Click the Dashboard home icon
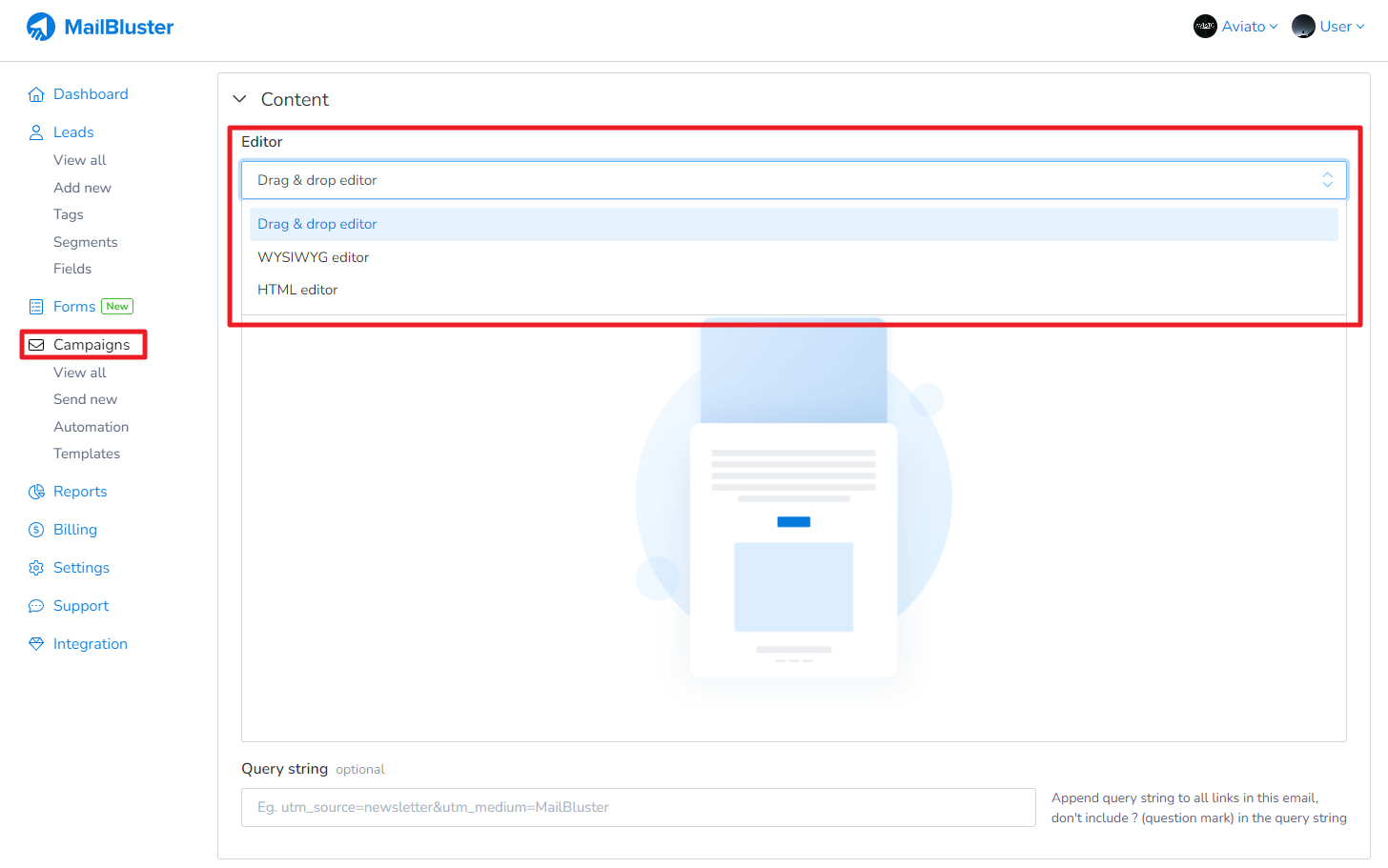This screenshot has height=868, width=1388. [x=36, y=94]
